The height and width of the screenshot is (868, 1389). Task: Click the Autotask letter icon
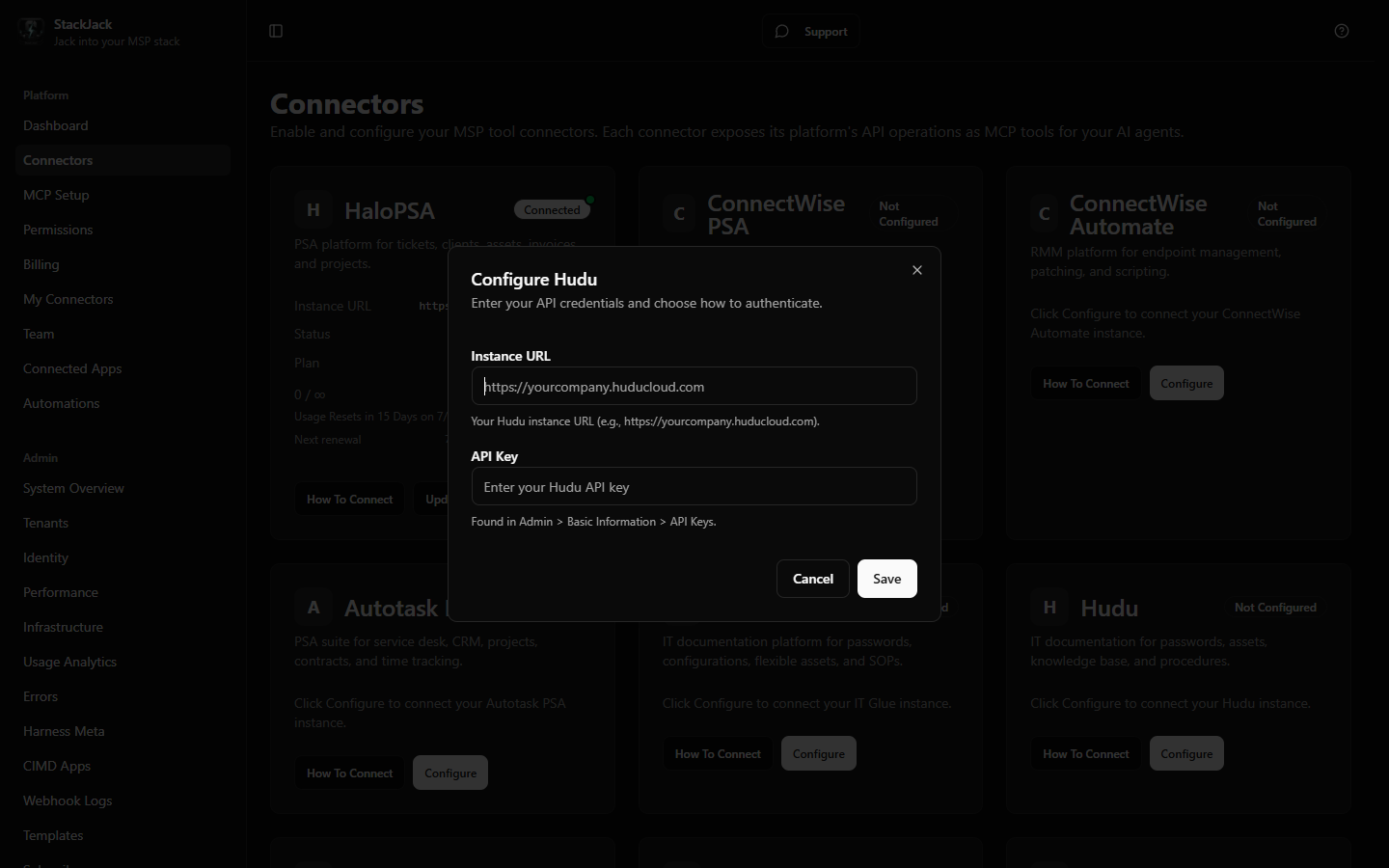(313, 608)
